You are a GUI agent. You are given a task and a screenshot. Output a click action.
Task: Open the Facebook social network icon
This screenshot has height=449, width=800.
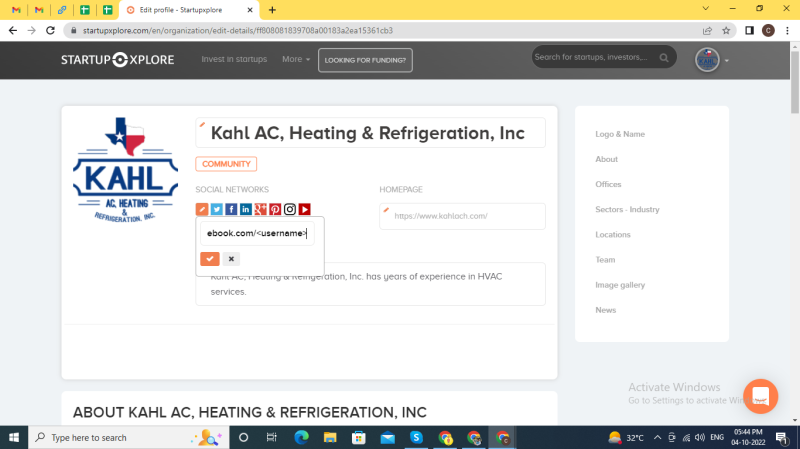[x=231, y=209]
